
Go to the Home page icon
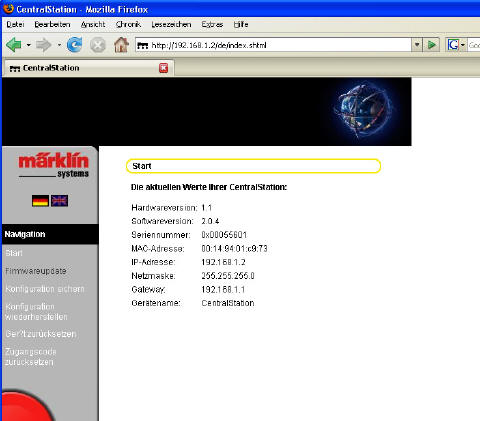coord(121,45)
